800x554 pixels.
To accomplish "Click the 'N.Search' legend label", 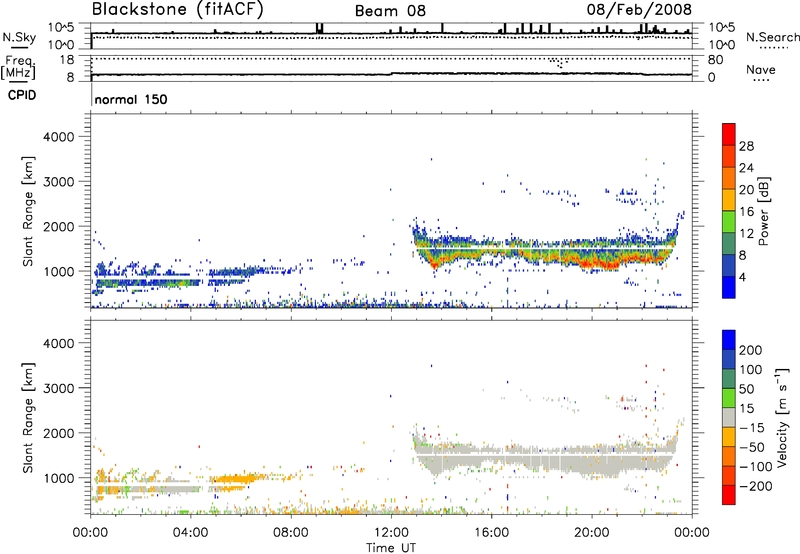I will point(772,37).
